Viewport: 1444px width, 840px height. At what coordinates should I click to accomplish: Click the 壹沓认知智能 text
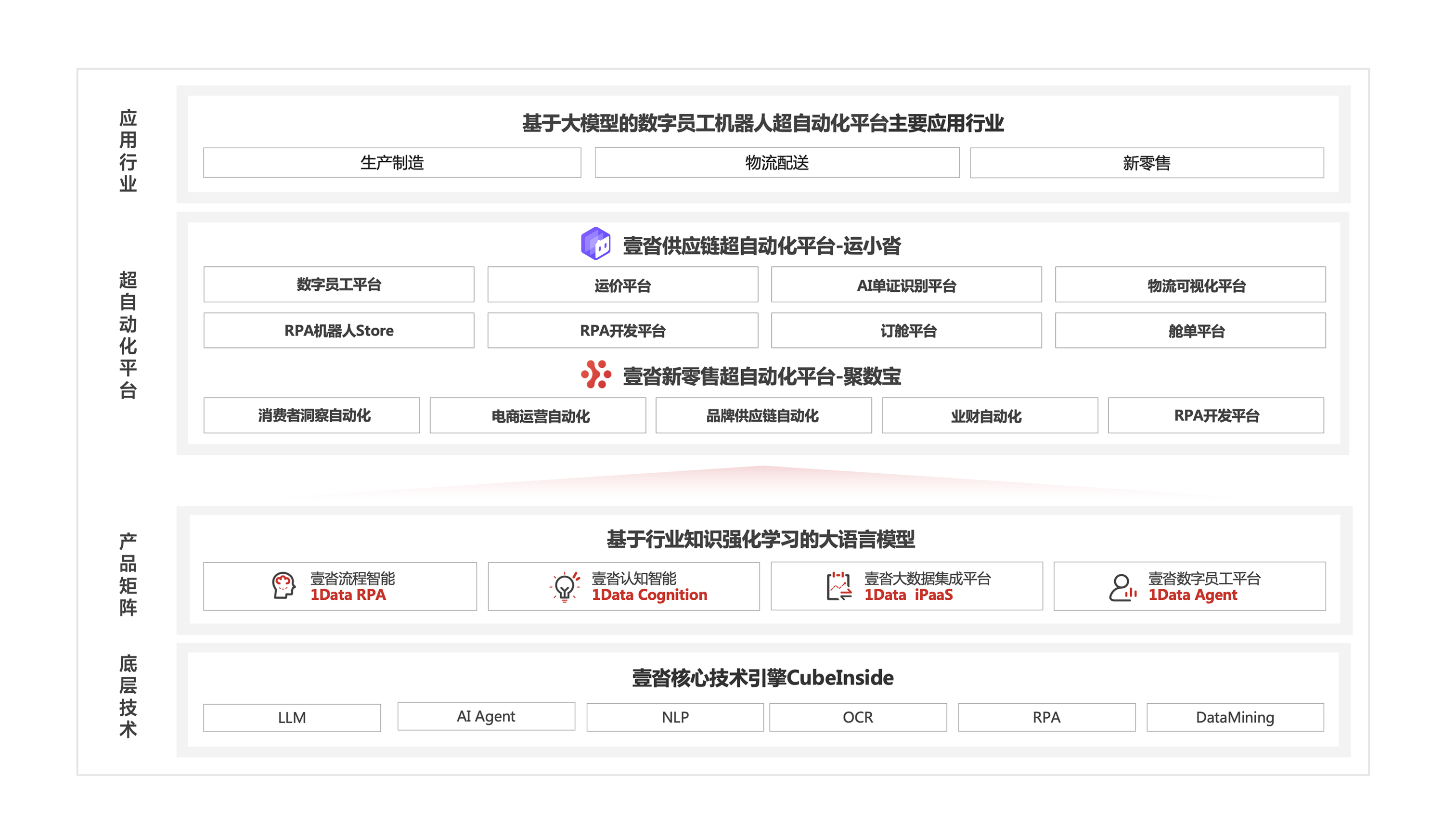point(634,578)
